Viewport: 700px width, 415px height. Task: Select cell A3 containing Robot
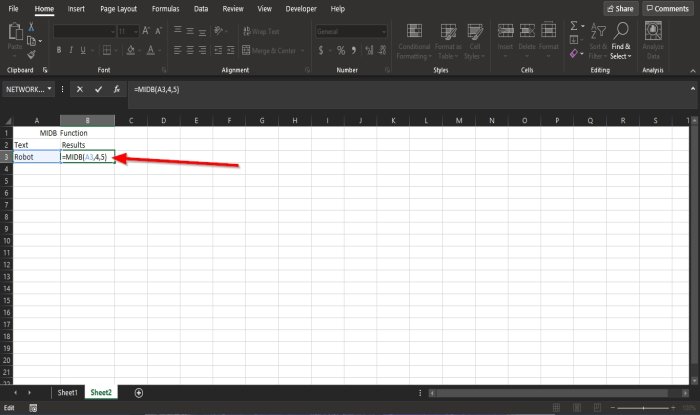[37, 157]
